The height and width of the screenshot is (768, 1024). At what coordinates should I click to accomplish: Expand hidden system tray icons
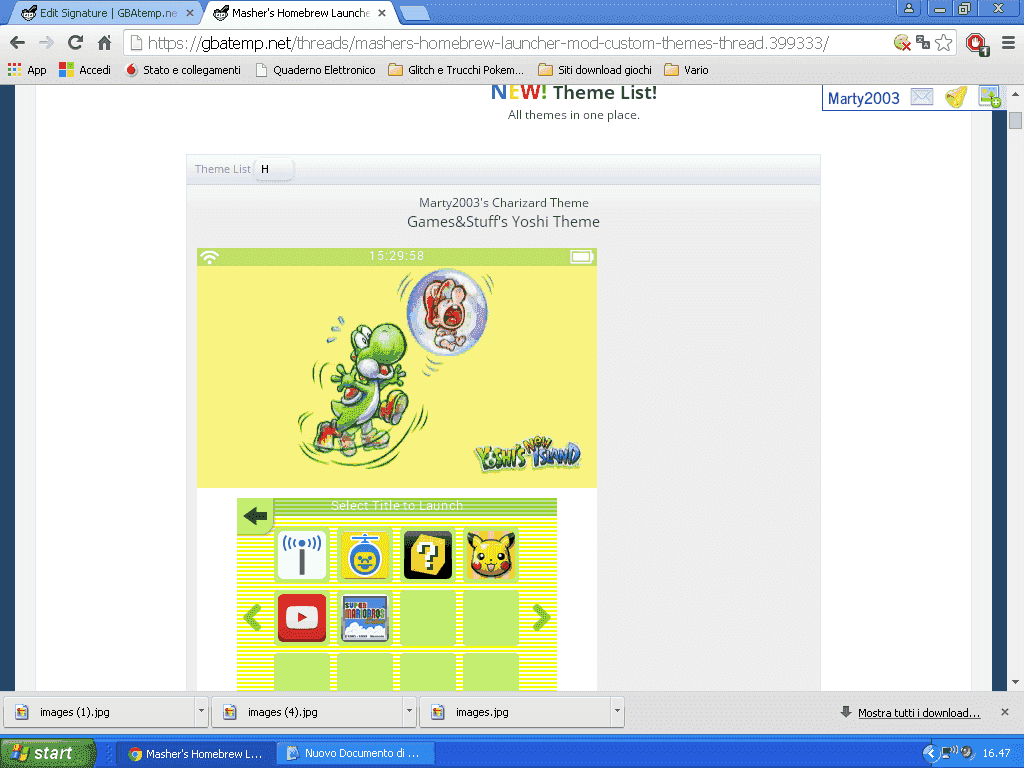tap(931, 754)
